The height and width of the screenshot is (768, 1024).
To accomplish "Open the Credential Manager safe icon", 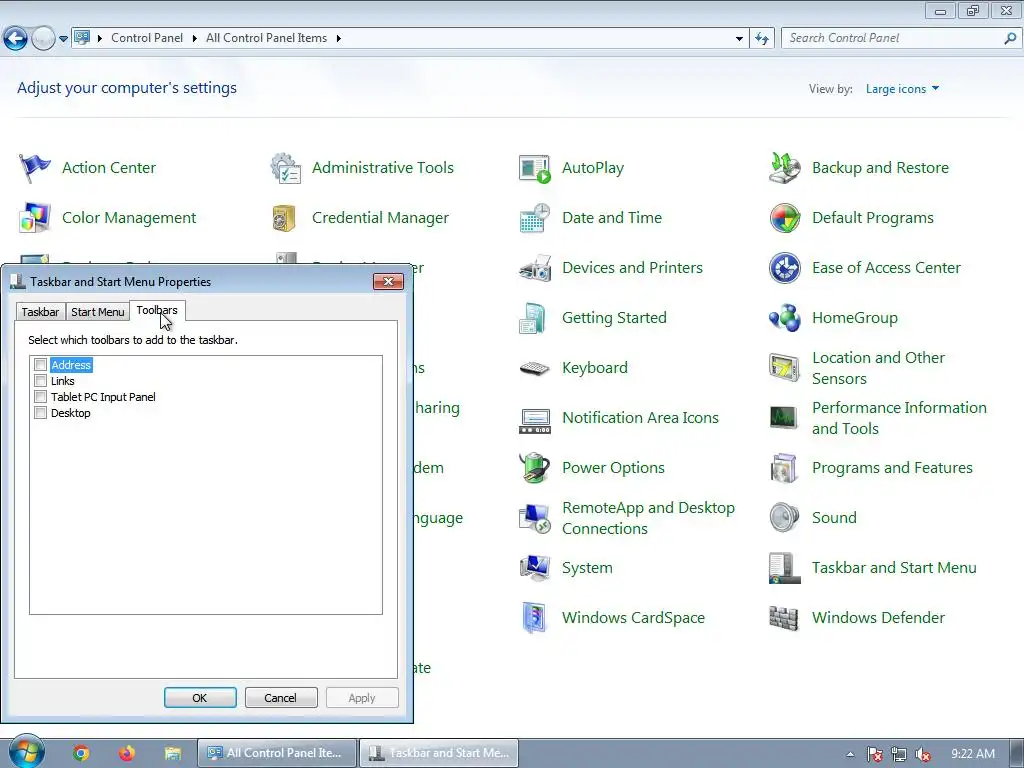I will pos(284,217).
